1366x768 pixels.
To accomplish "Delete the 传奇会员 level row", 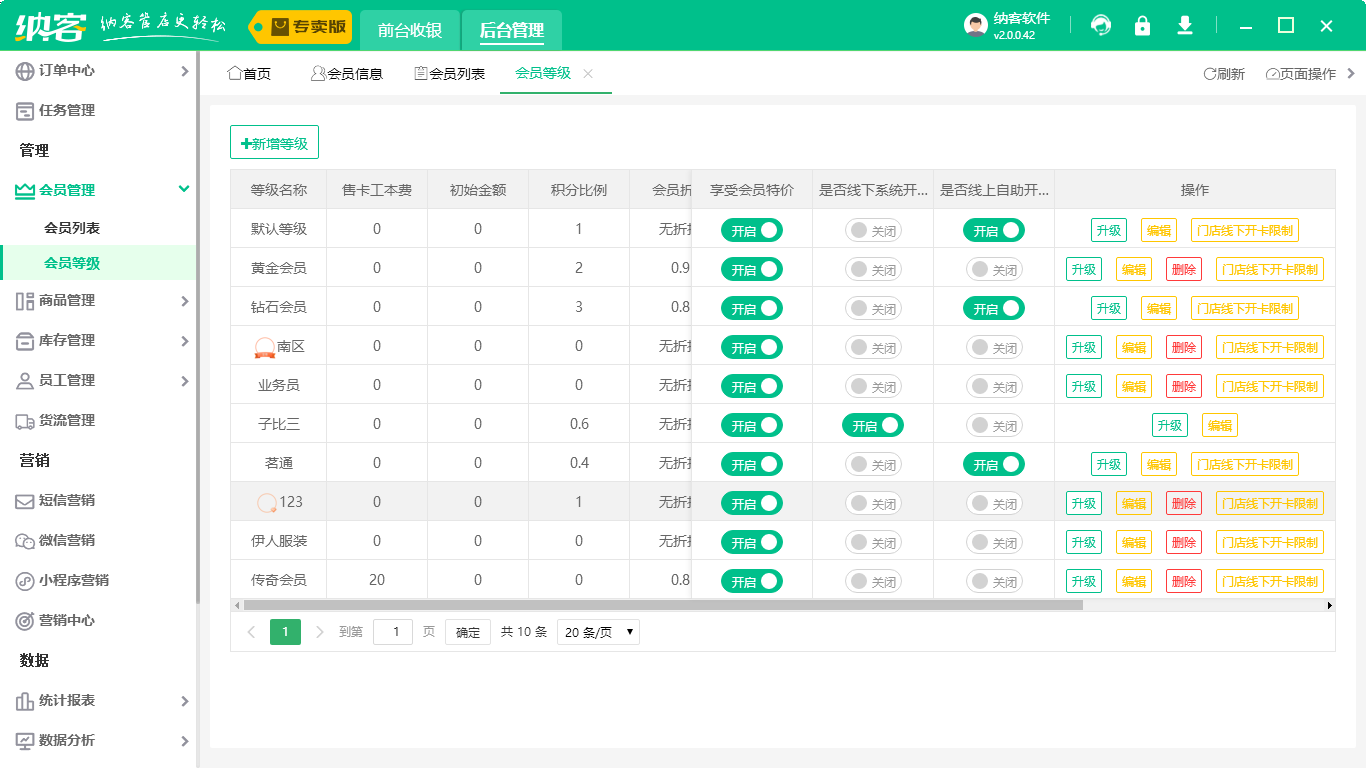I will (1183, 582).
